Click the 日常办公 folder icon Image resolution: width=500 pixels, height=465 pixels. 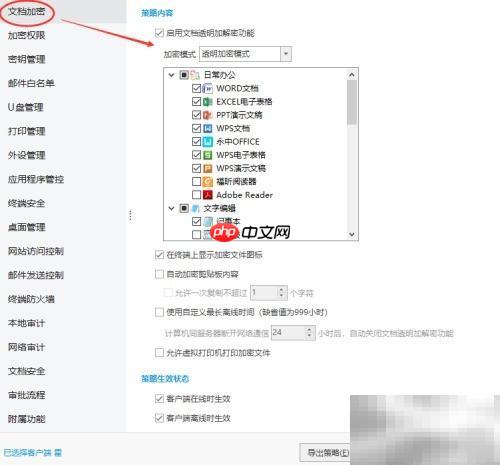[x=195, y=75]
